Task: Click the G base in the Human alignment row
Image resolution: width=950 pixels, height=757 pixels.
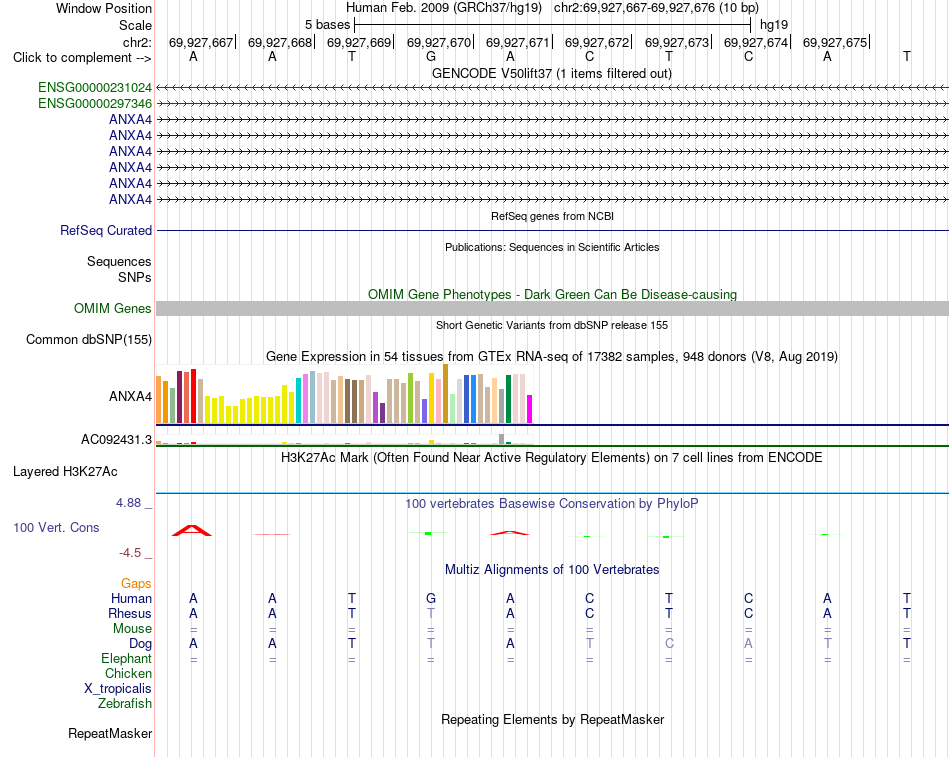Action: click(431, 598)
